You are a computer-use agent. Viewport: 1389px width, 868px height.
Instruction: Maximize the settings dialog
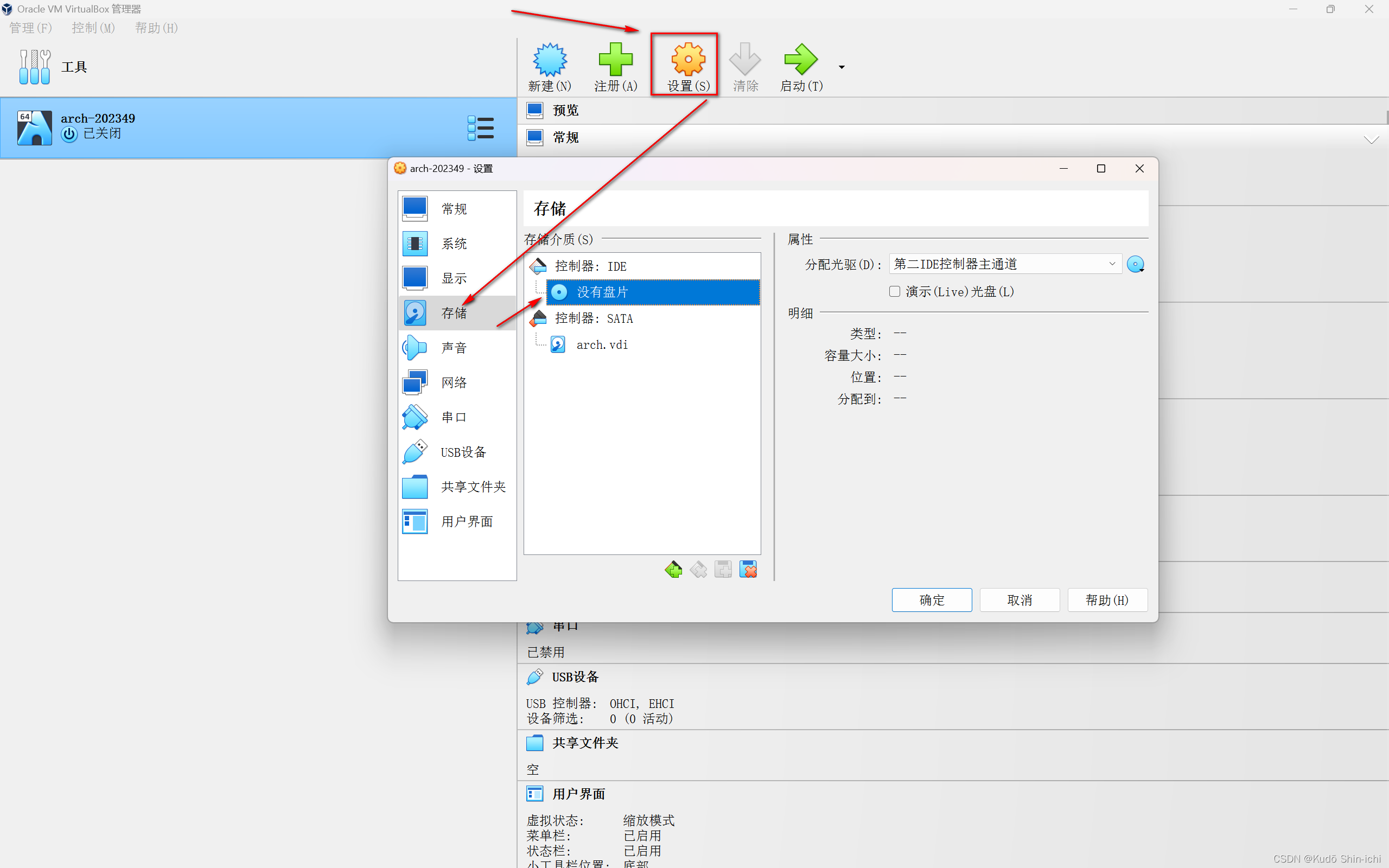[1101, 168]
